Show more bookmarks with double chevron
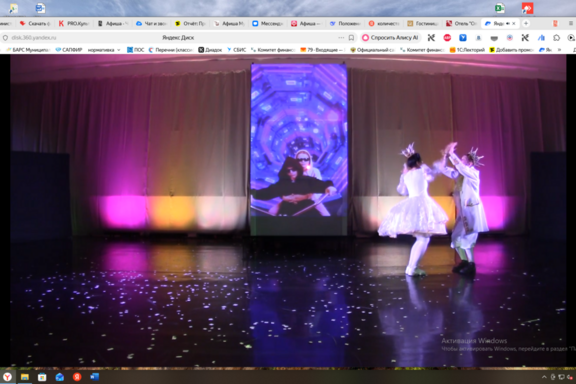The height and width of the screenshot is (384, 576). (559, 50)
